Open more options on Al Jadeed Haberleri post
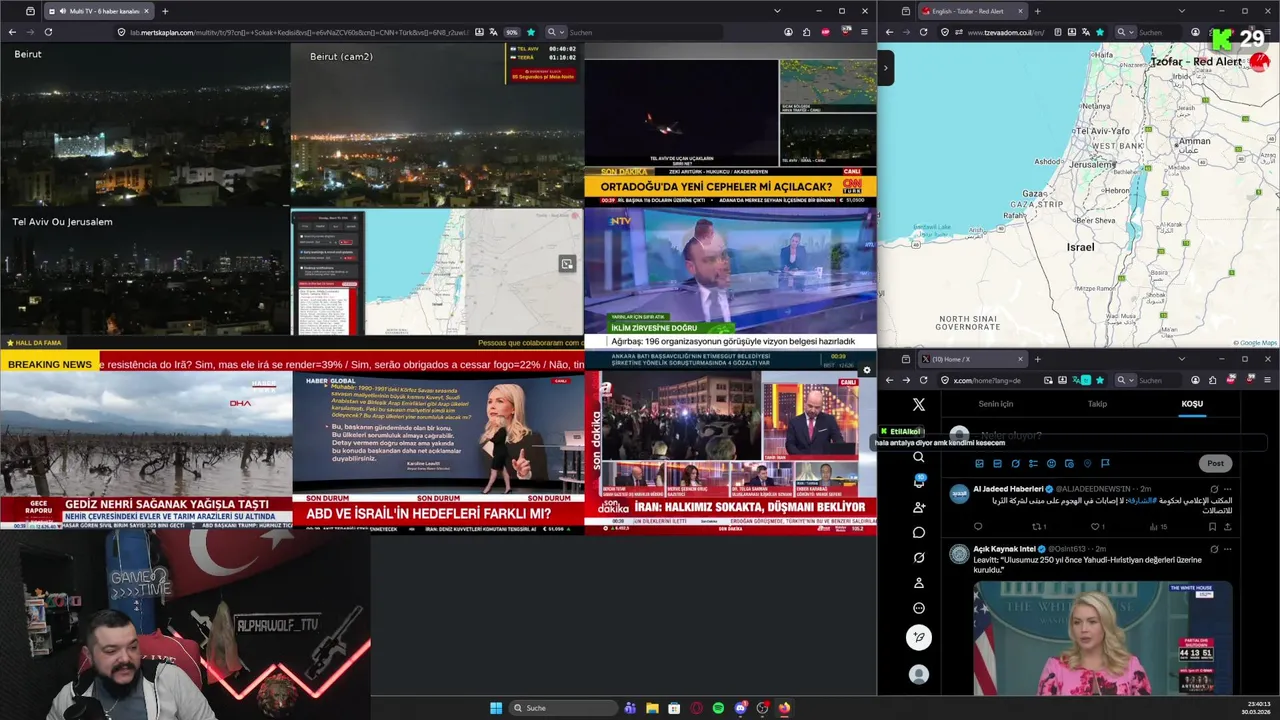This screenshot has height=720, width=1280. click(1227, 489)
